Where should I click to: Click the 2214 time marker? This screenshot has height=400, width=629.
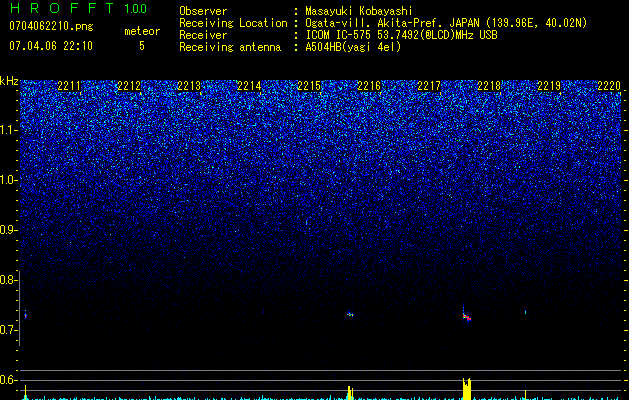click(249, 86)
